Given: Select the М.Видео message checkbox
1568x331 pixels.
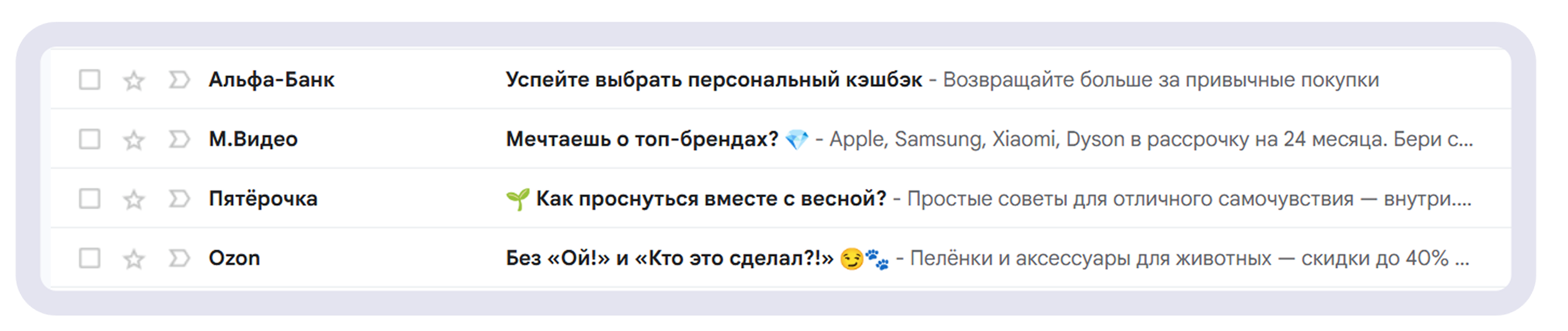Looking at the screenshot, I should coord(91,140).
